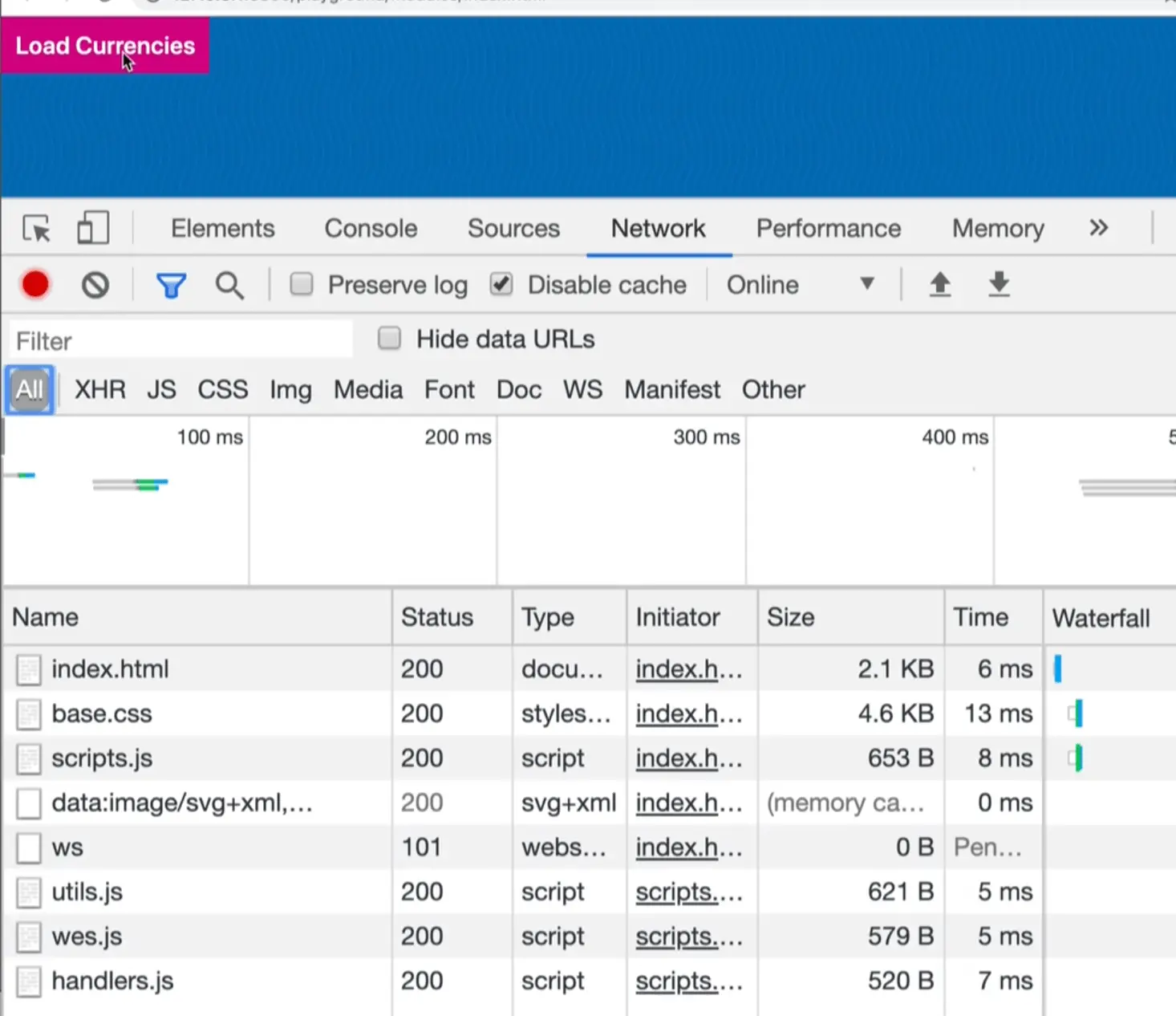This screenshot has width=1176, height=1016.
Task: Enable Hide data URLs
Action: (389, 338)
